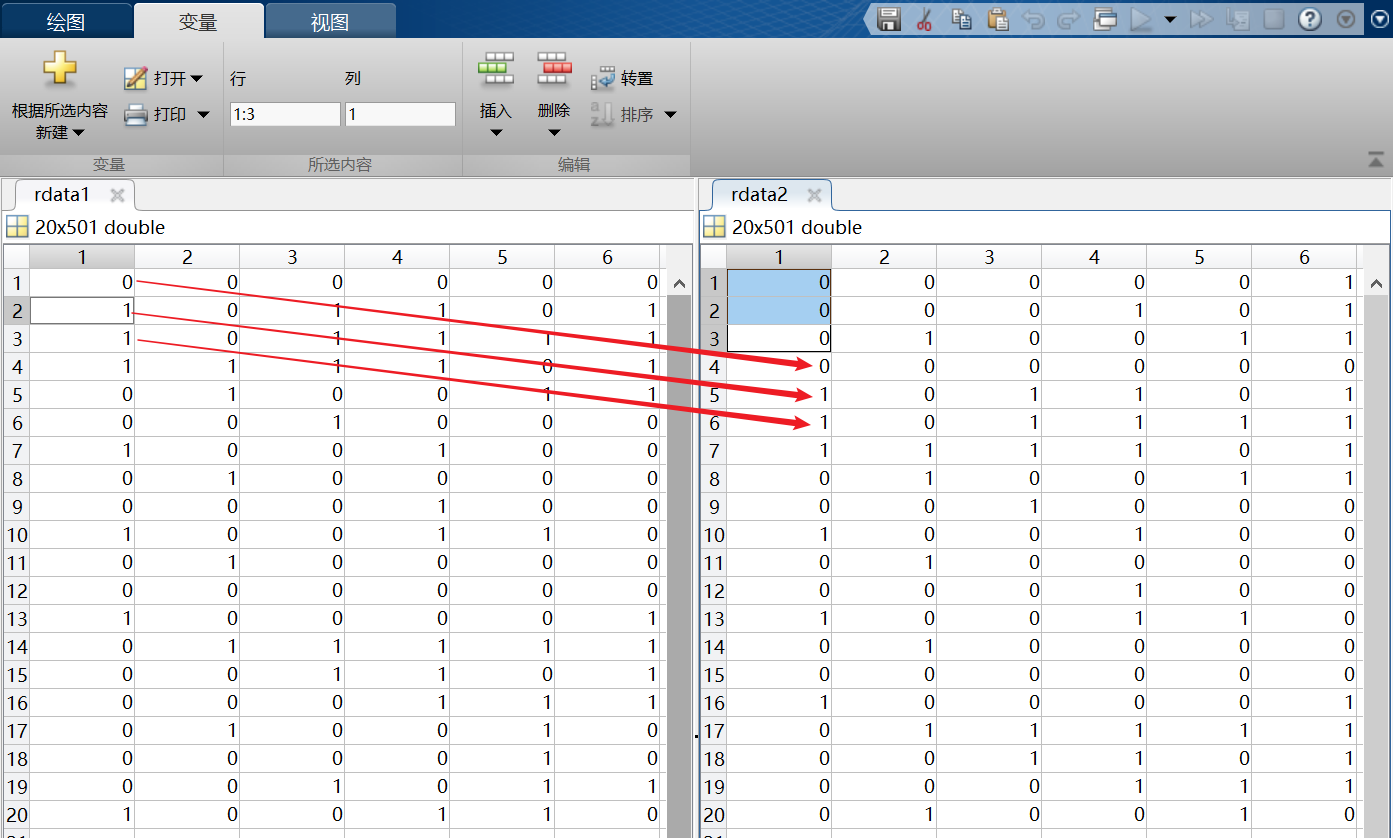Click rdata2 scrollbar up arrow

click(1377, 284)
